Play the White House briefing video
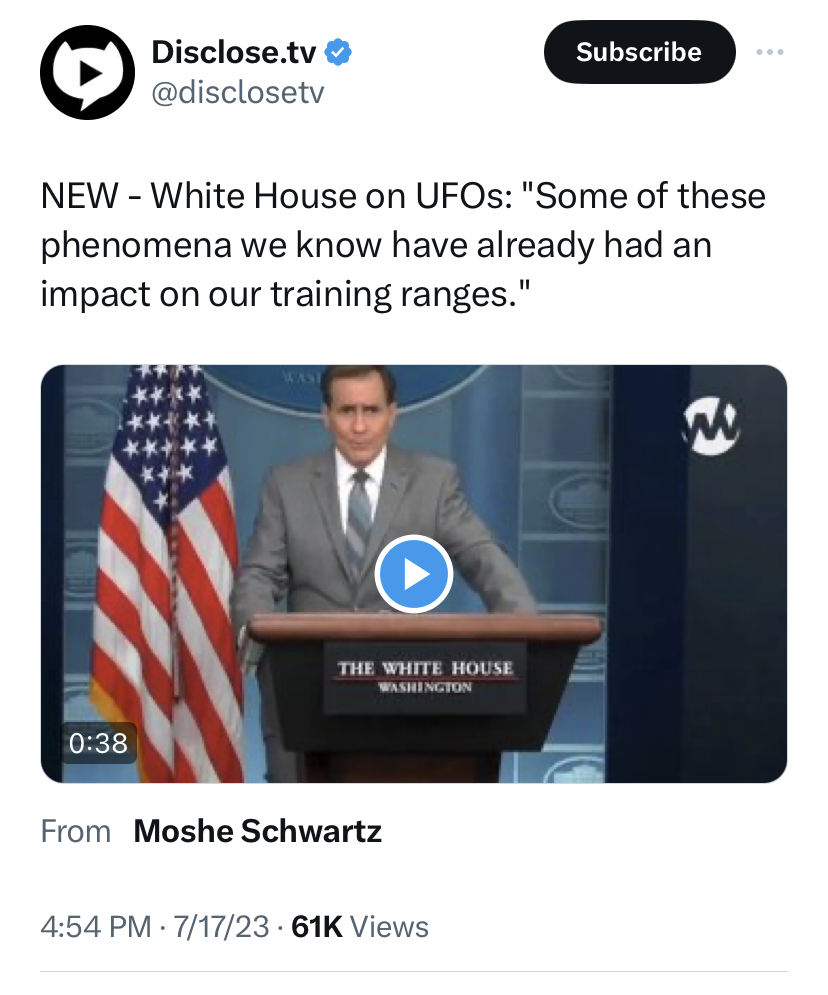The width and height of the screenshot is (828, 995). click(x=414, y=574)
